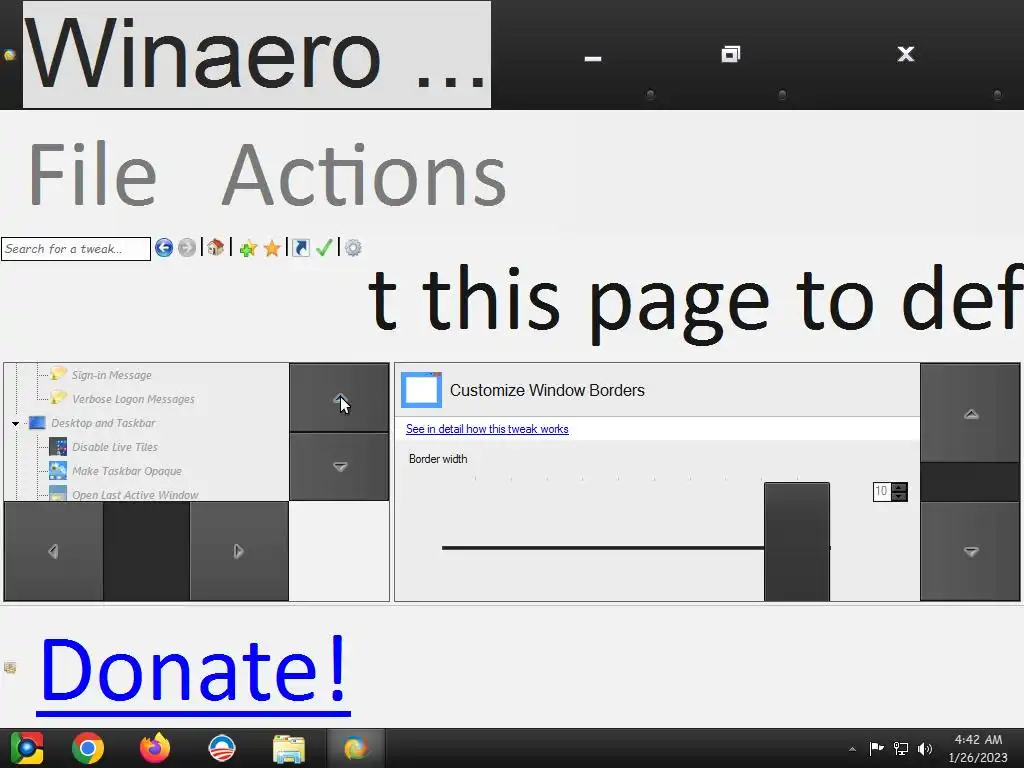Open the network tray icon

pos(901,748)
